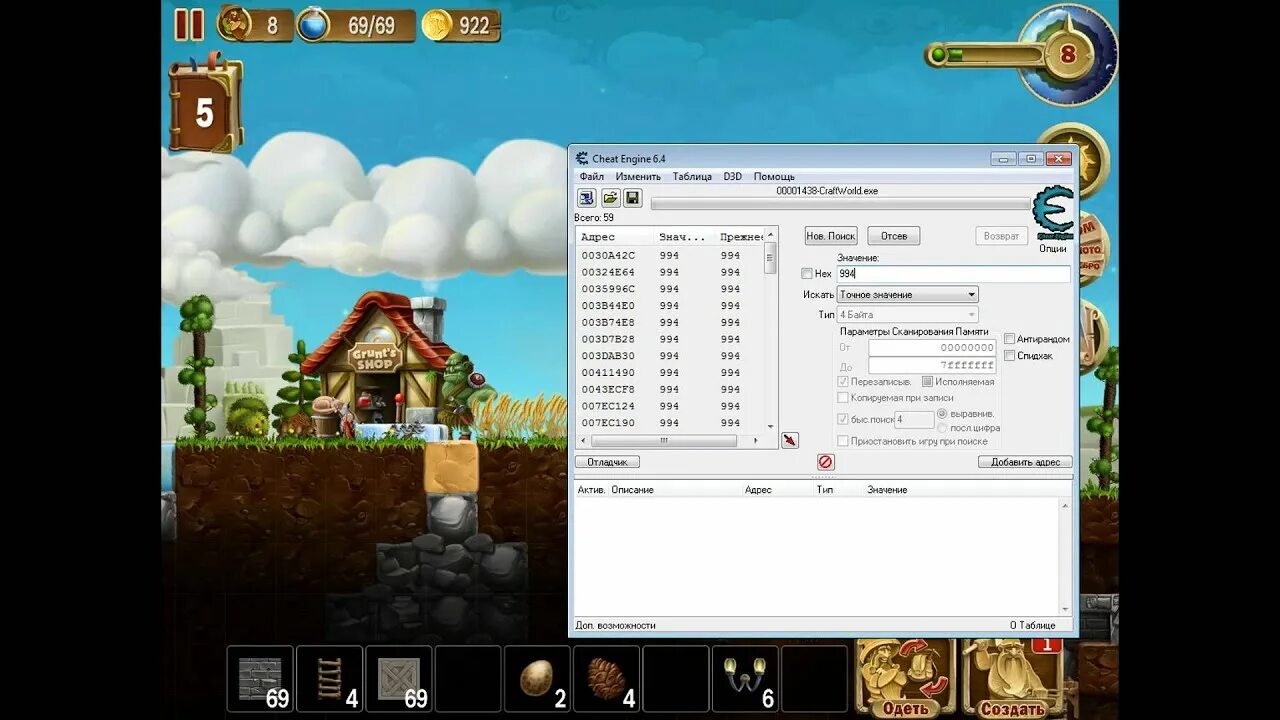Select the pine cone inventory slot
Image resolution: width=1280 pixels, height=720 pixels.
(607, 679)
